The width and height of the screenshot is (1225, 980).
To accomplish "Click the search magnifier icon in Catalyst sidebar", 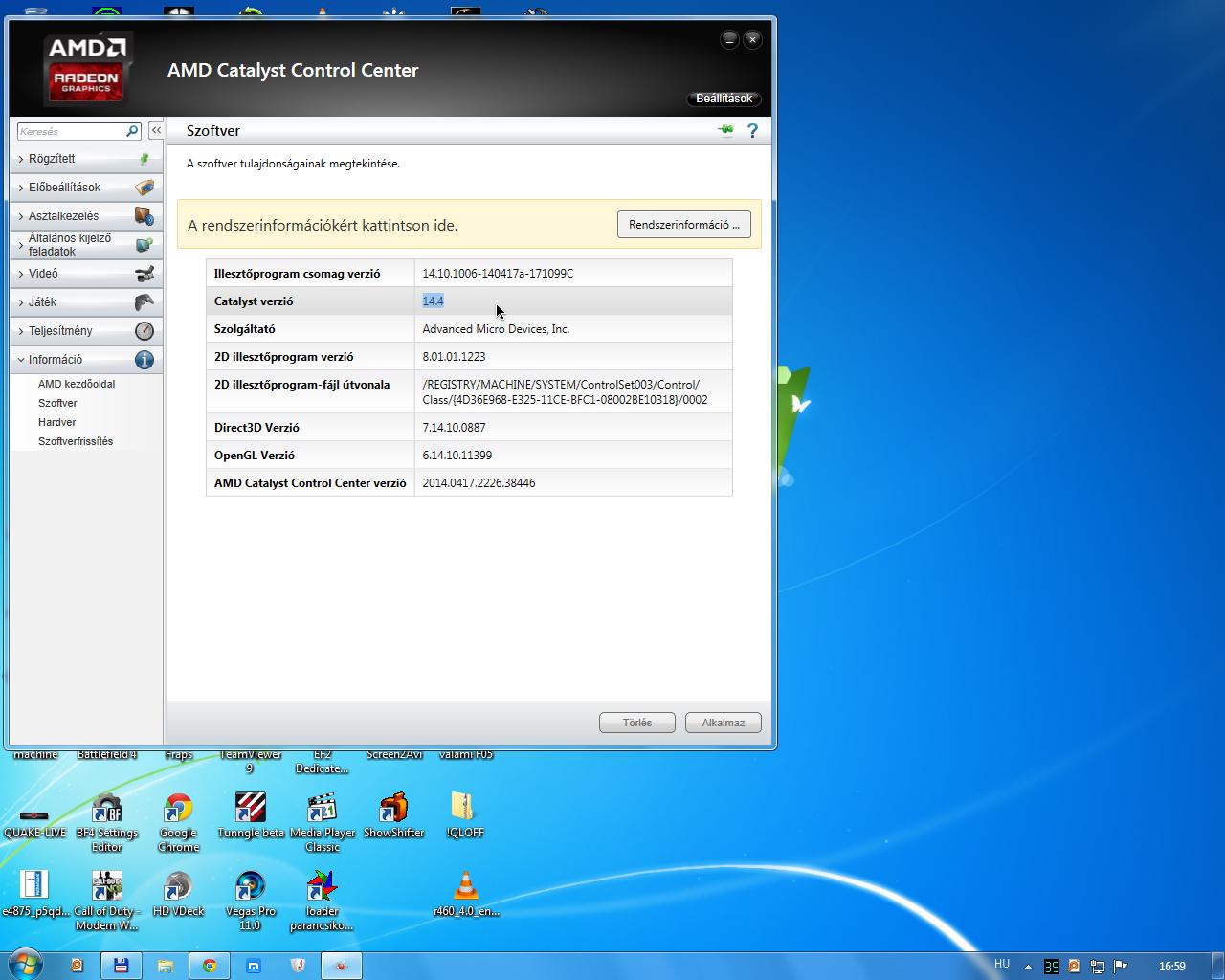I will (132, 131).
